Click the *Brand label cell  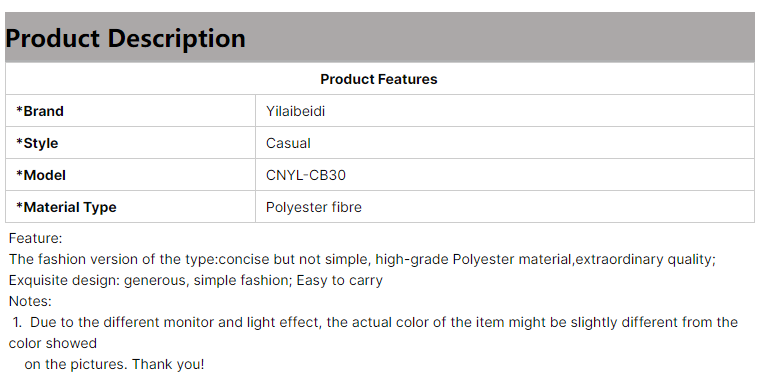pyautogui.click(x=130, y=111)
